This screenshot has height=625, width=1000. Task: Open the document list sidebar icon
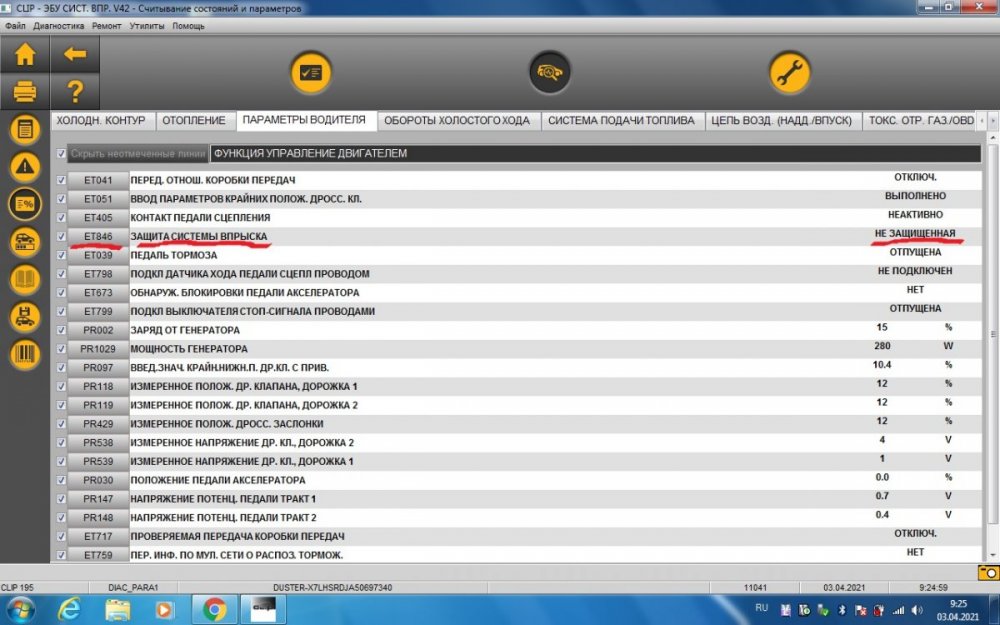pos(25,130)
